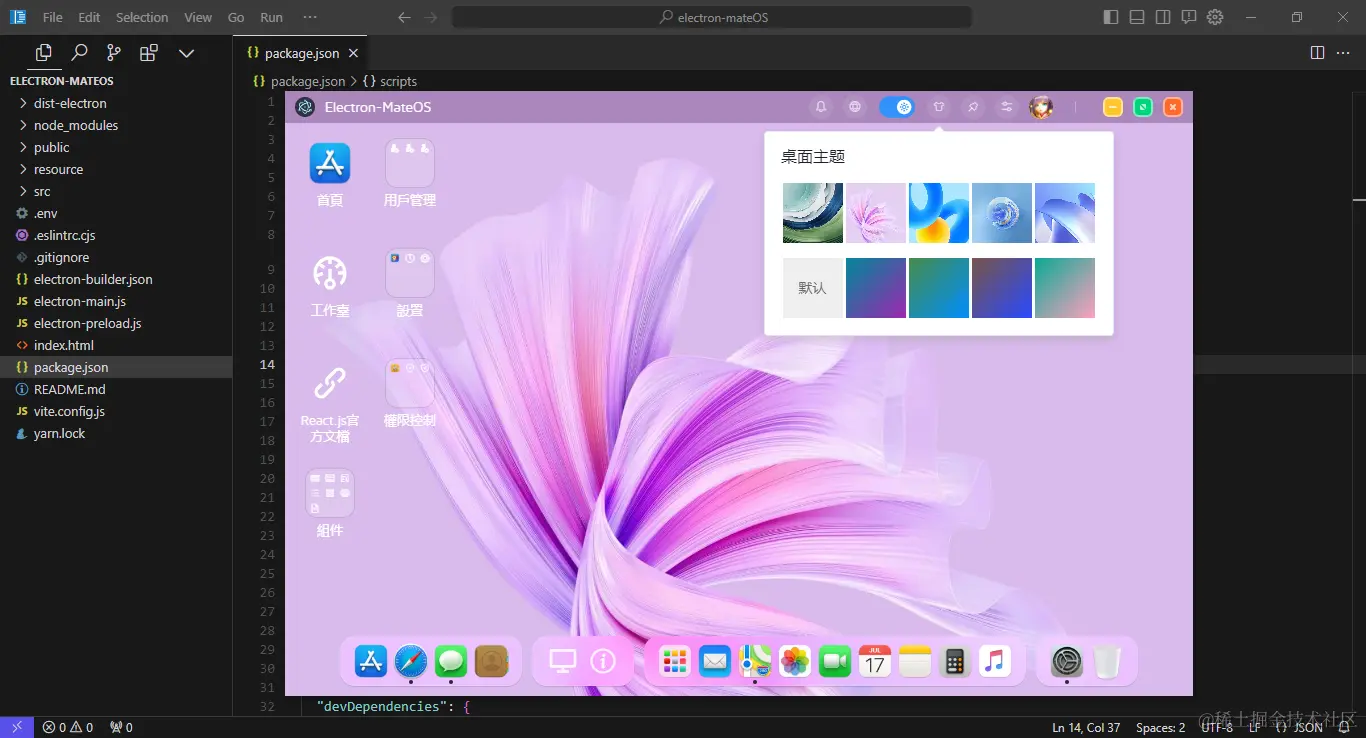Open the Run menu in VS Code
This screenshot has height=738, width=1366.
[x=270, y=16]
